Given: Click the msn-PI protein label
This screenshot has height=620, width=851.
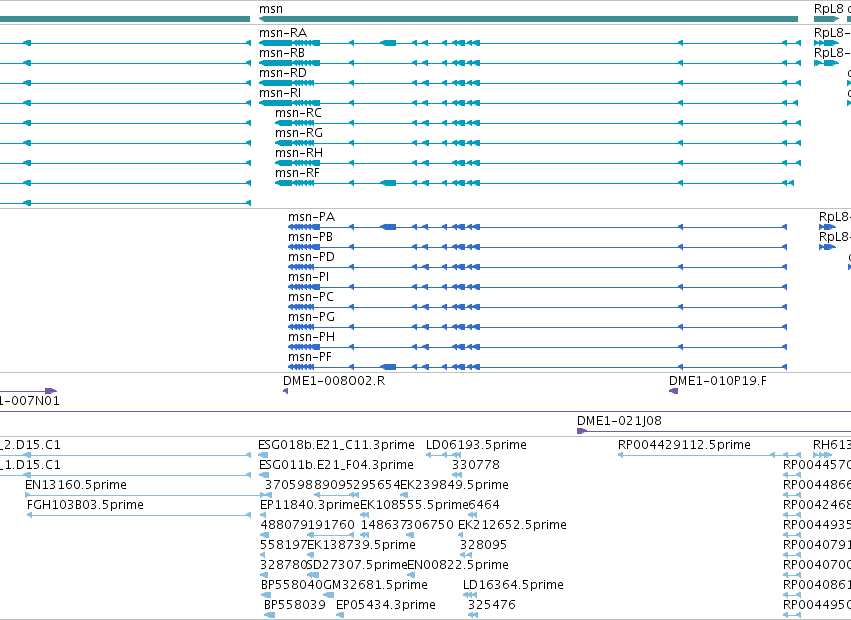Looking at the screenshot, I should pos(308,277).
